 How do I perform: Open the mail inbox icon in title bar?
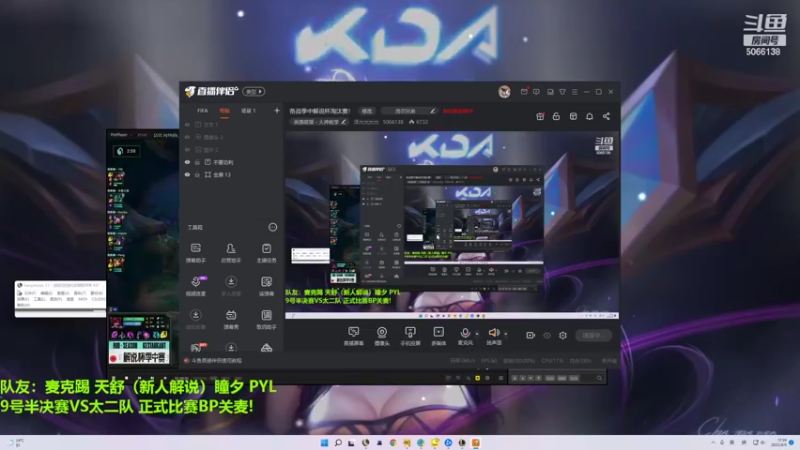click(524, 92)
